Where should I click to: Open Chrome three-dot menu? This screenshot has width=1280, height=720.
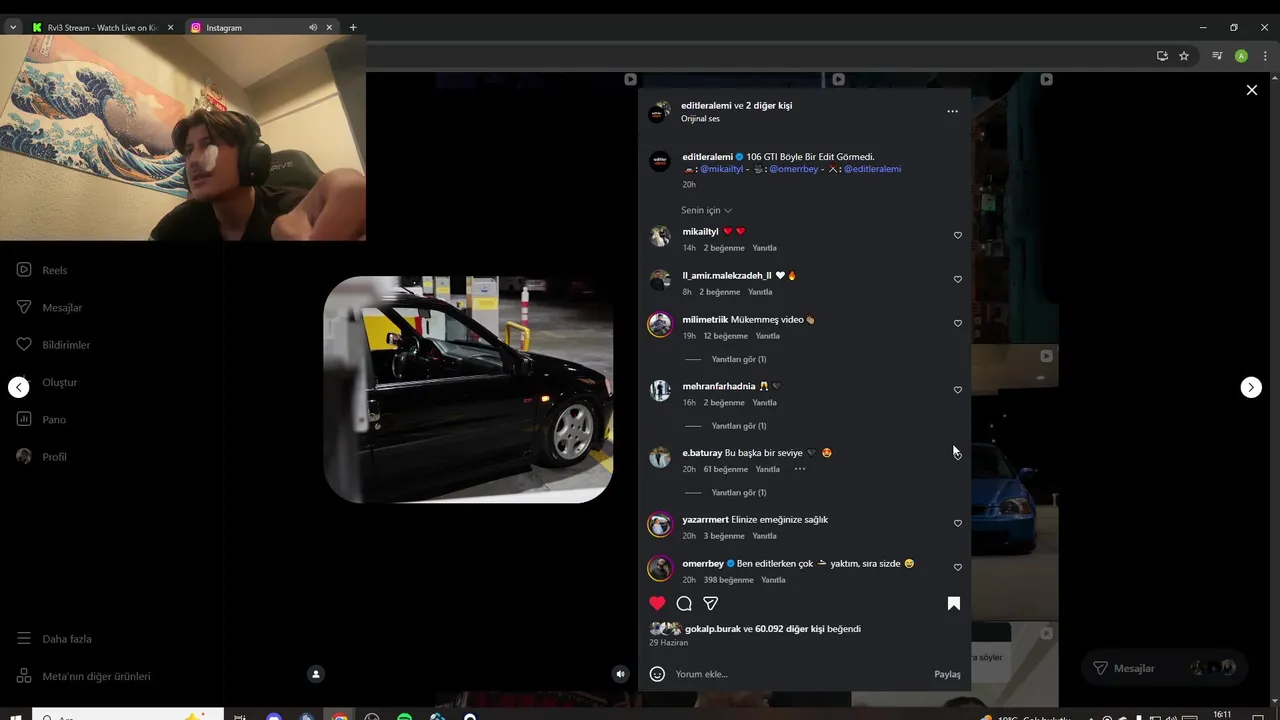pyautogui.click(x=1263, y=56)
